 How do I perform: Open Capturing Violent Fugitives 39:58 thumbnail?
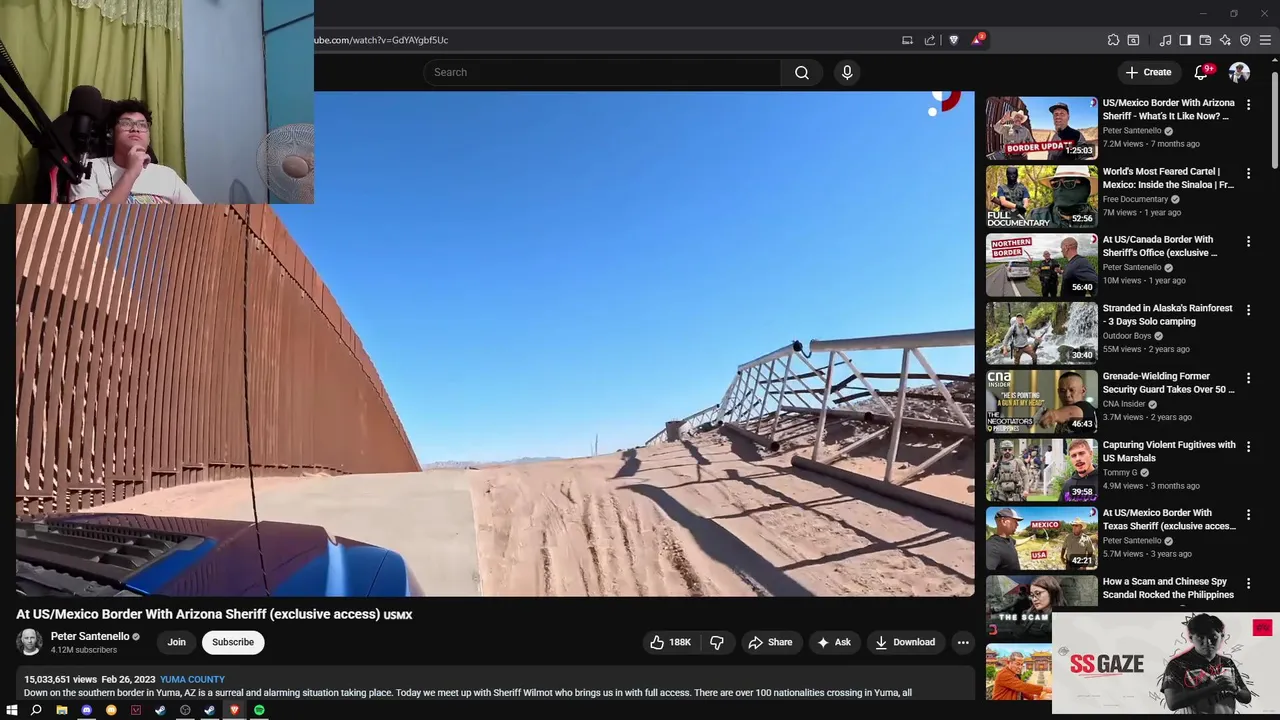[x=1041, y=470]
